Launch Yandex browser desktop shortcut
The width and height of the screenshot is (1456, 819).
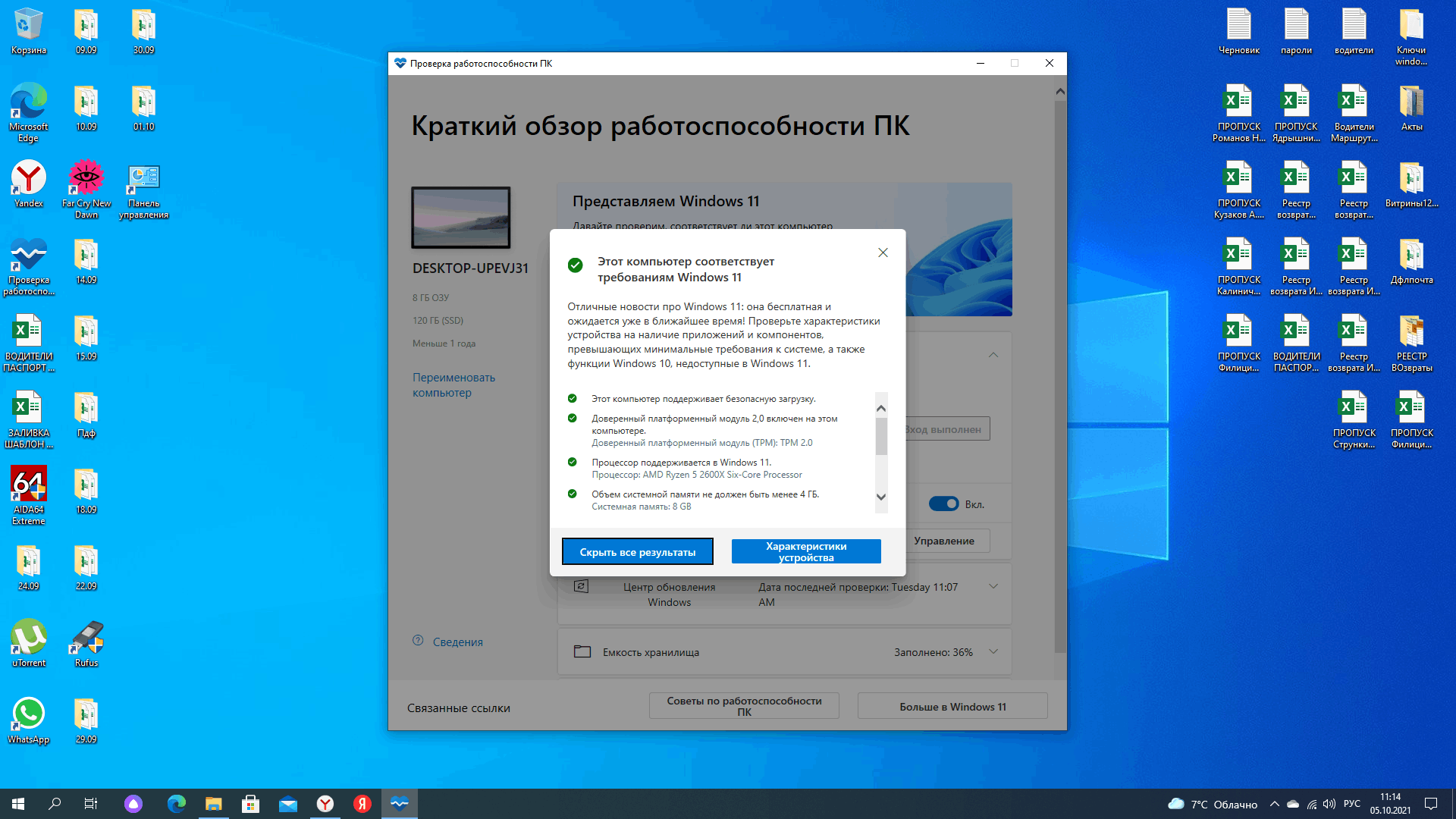tap(28, 184)
